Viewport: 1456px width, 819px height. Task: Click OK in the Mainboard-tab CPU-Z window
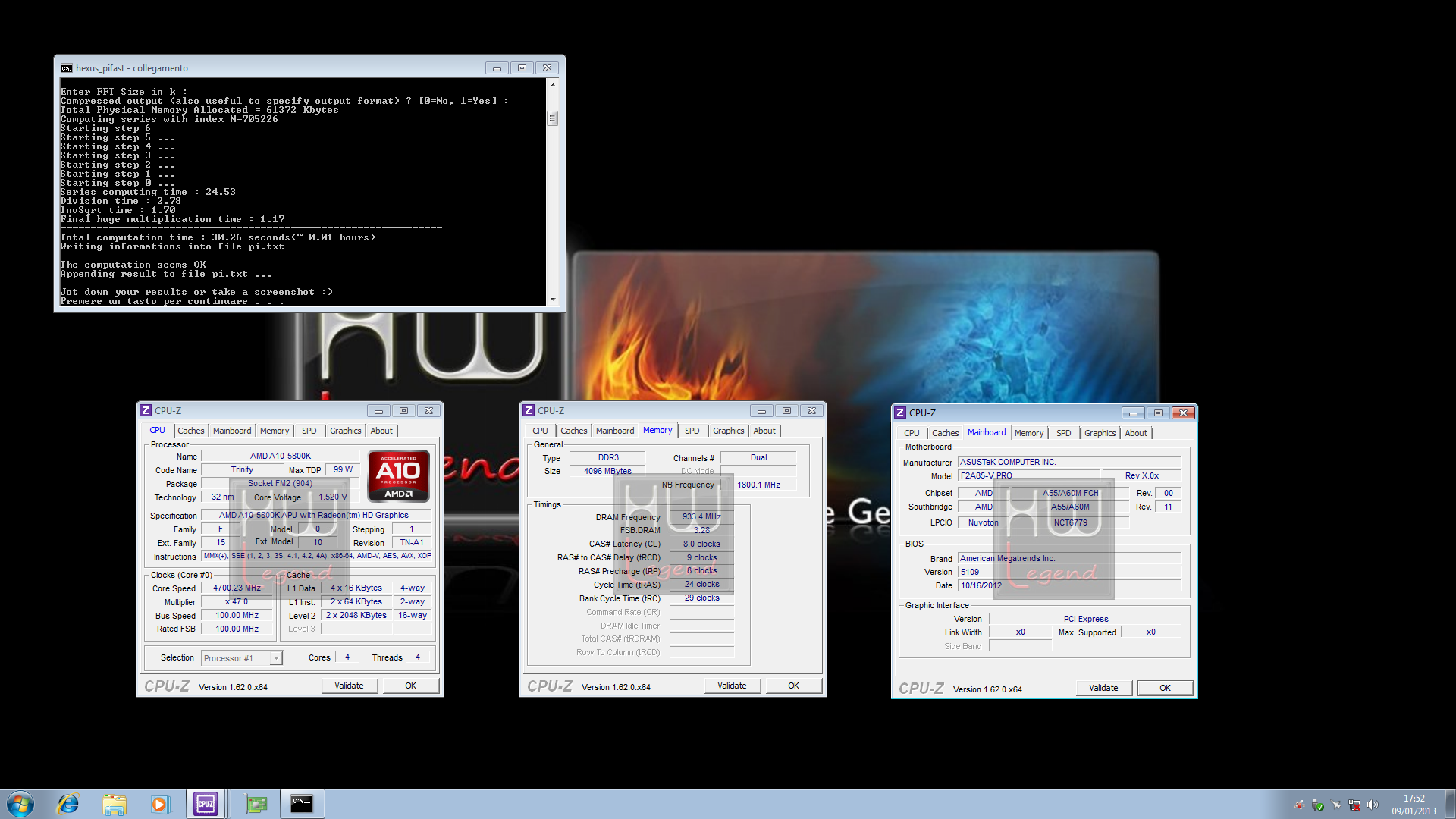click(x=1166, y=688)
